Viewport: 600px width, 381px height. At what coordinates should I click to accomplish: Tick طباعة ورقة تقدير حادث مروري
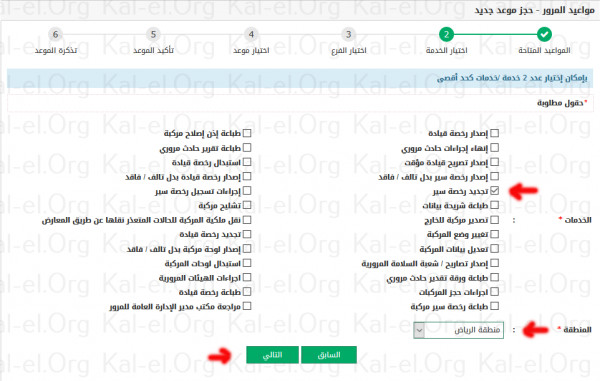coord(495,277)
